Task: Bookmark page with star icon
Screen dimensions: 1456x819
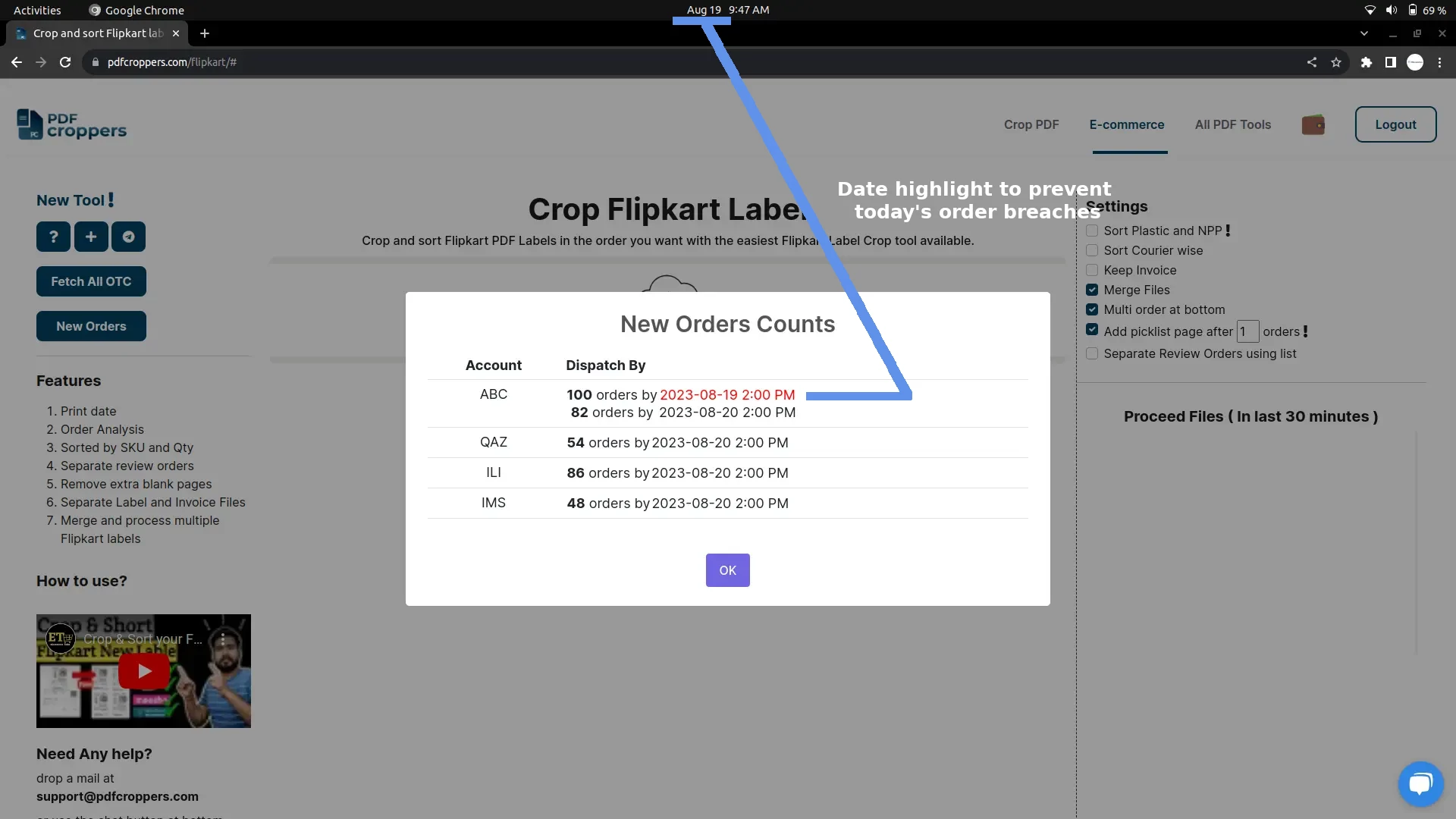Action: point(1336,62)
